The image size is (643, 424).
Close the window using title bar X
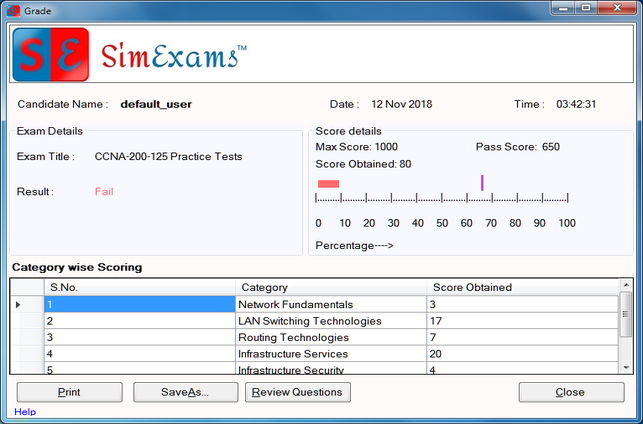click(618, 8)
